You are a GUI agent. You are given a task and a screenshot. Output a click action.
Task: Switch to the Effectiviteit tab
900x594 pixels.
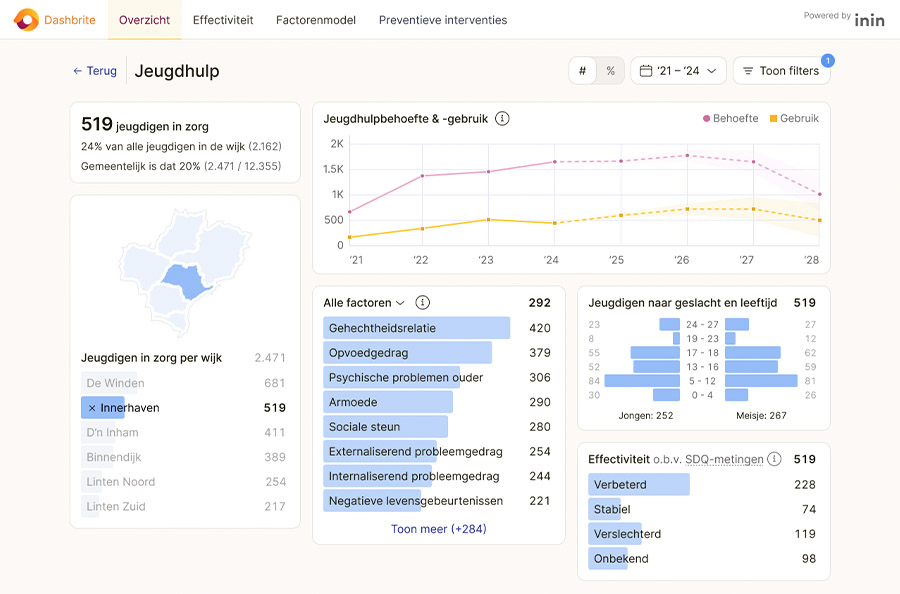(223, 19)
